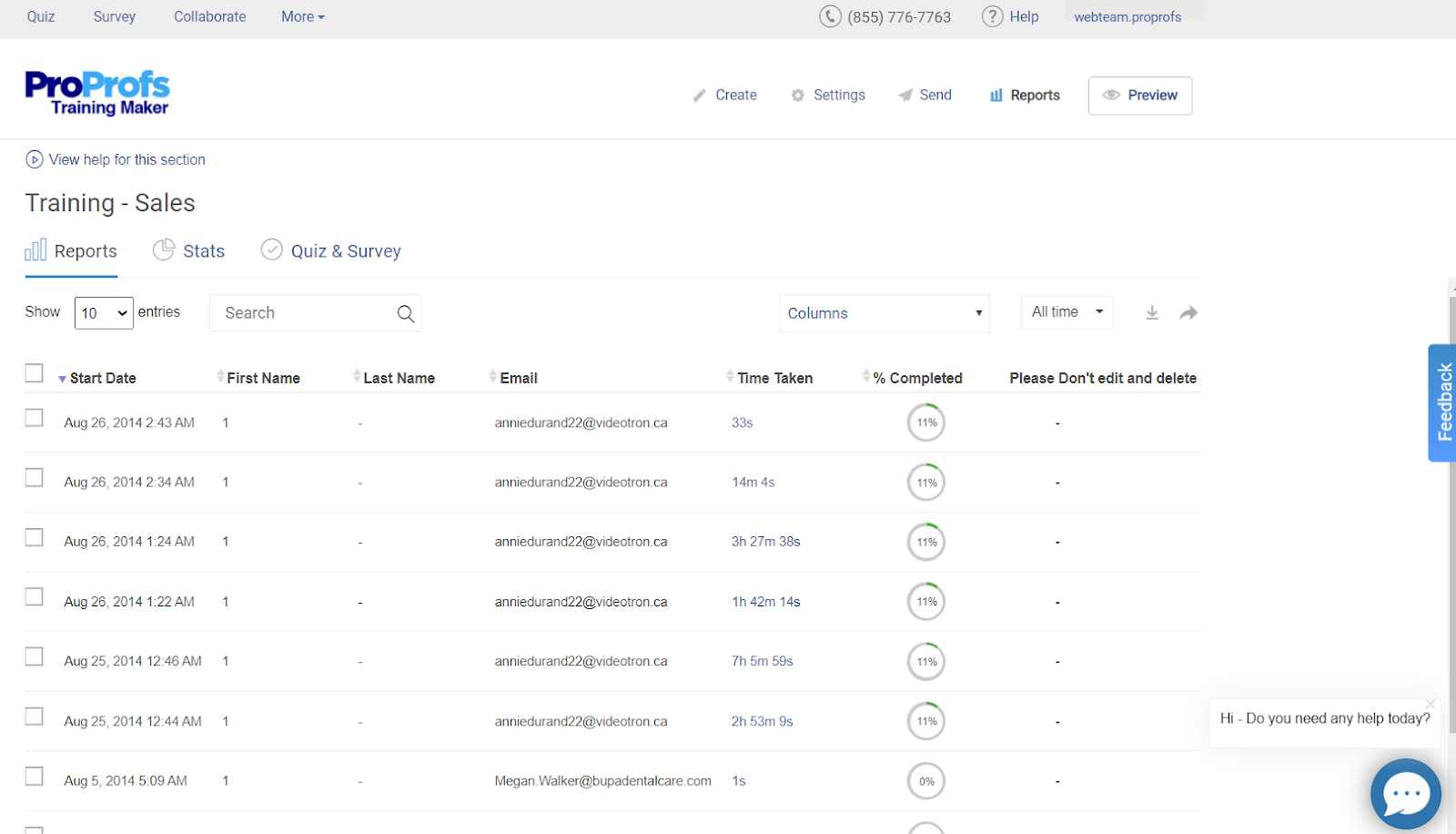The height and width of the screenshot is (834, 1456).
Task: Click the Hi - Do you need help message
Action: pos(1325,718)
